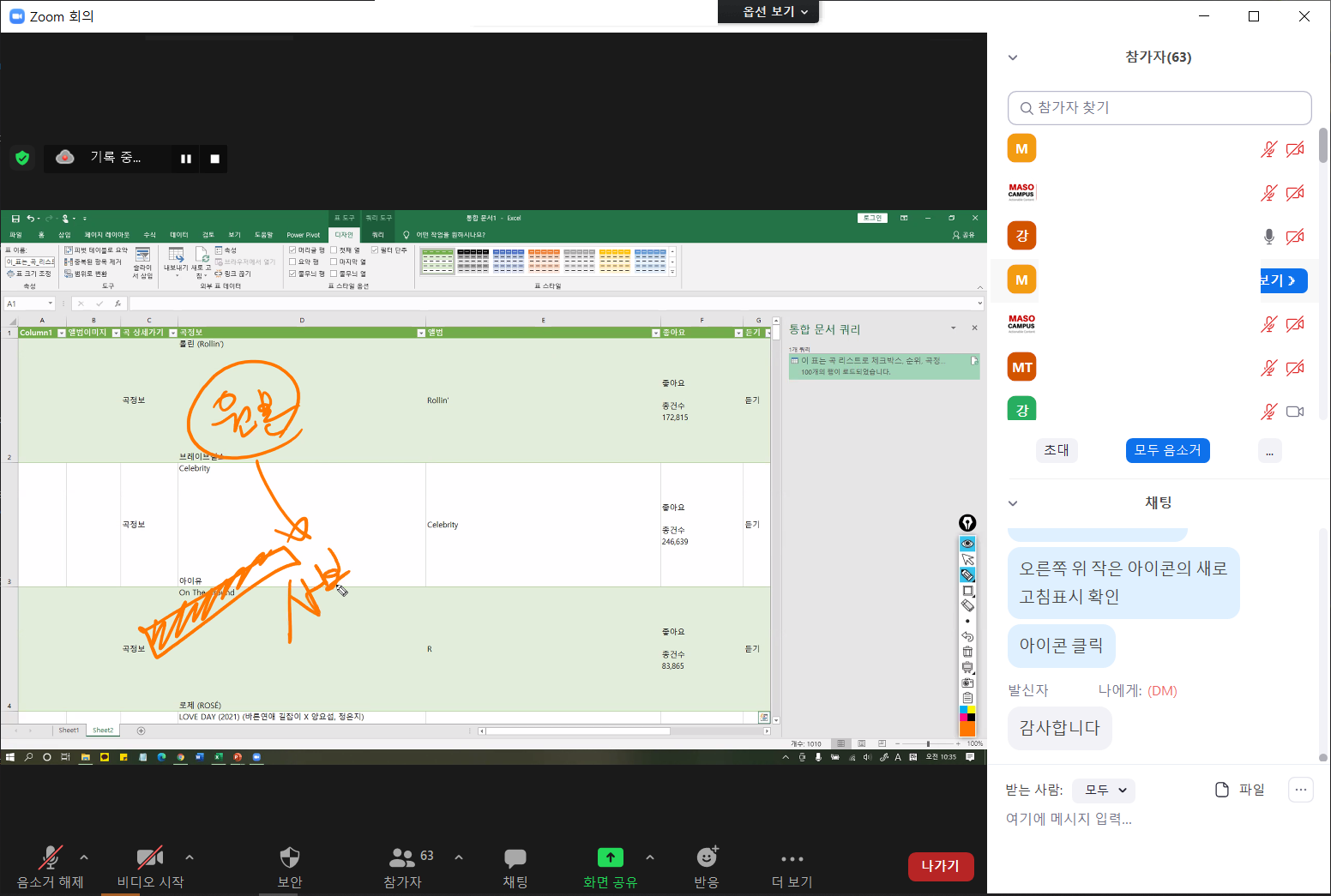Pause the cloud recording

pos(185,159)
